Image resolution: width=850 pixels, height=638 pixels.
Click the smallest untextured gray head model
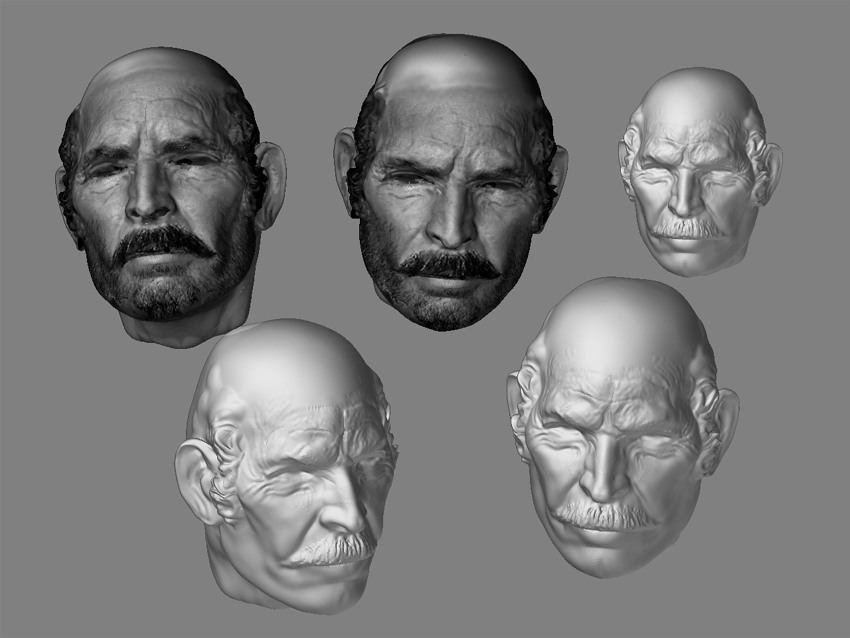pyautogui.click(x=700, y=172)
